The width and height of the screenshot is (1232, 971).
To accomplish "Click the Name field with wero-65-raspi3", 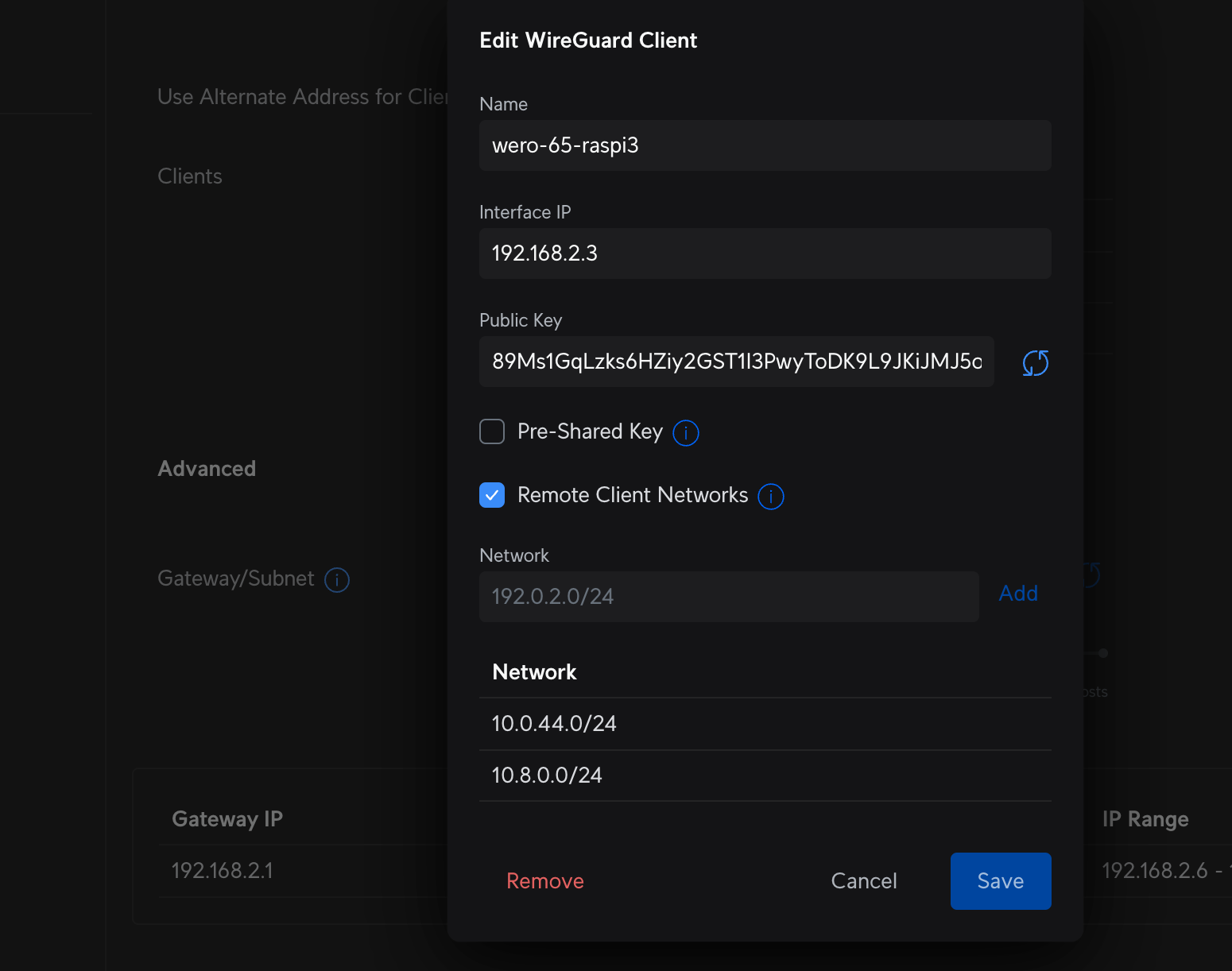I will (x=765, y=145).
